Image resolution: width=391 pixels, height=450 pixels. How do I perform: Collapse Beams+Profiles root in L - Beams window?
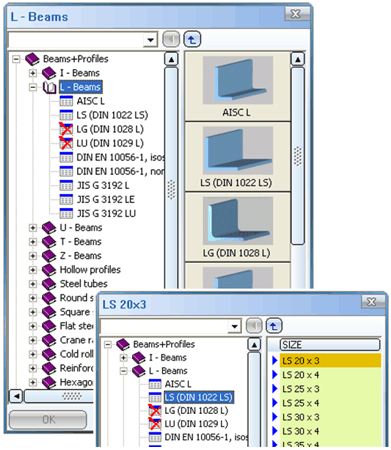16,59
